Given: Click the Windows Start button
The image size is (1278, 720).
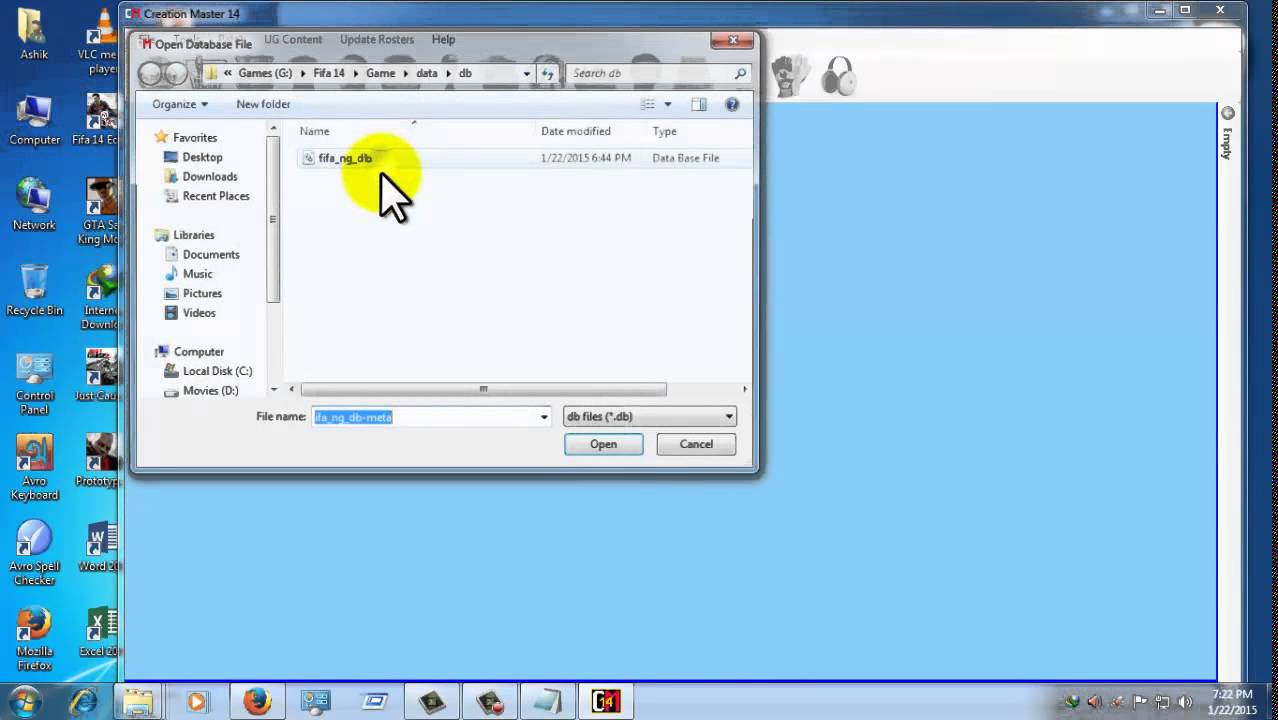Looking at the screenshot, I should point(24,701).
